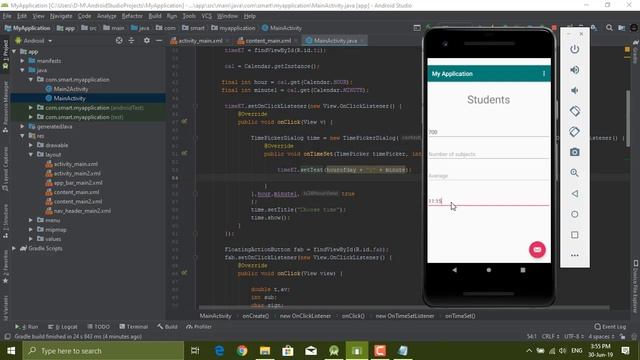Click emulator sidebar Overview square

click(x=575, y=235)
